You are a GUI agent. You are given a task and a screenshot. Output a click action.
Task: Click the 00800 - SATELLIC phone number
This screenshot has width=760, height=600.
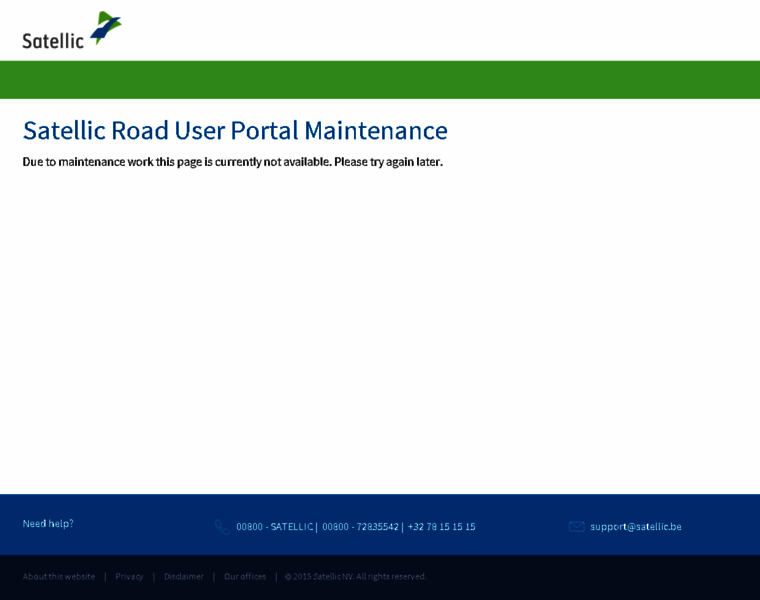275,527
